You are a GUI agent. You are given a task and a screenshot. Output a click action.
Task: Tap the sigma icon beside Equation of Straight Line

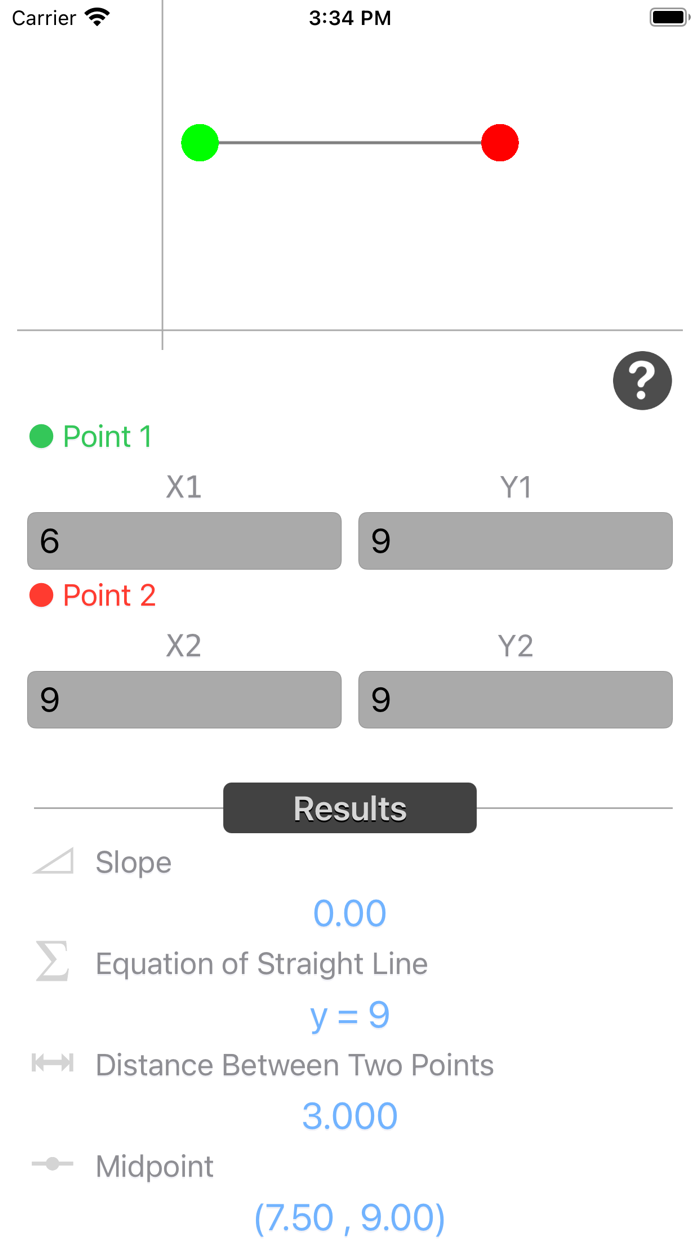click(x=51, y=963)
